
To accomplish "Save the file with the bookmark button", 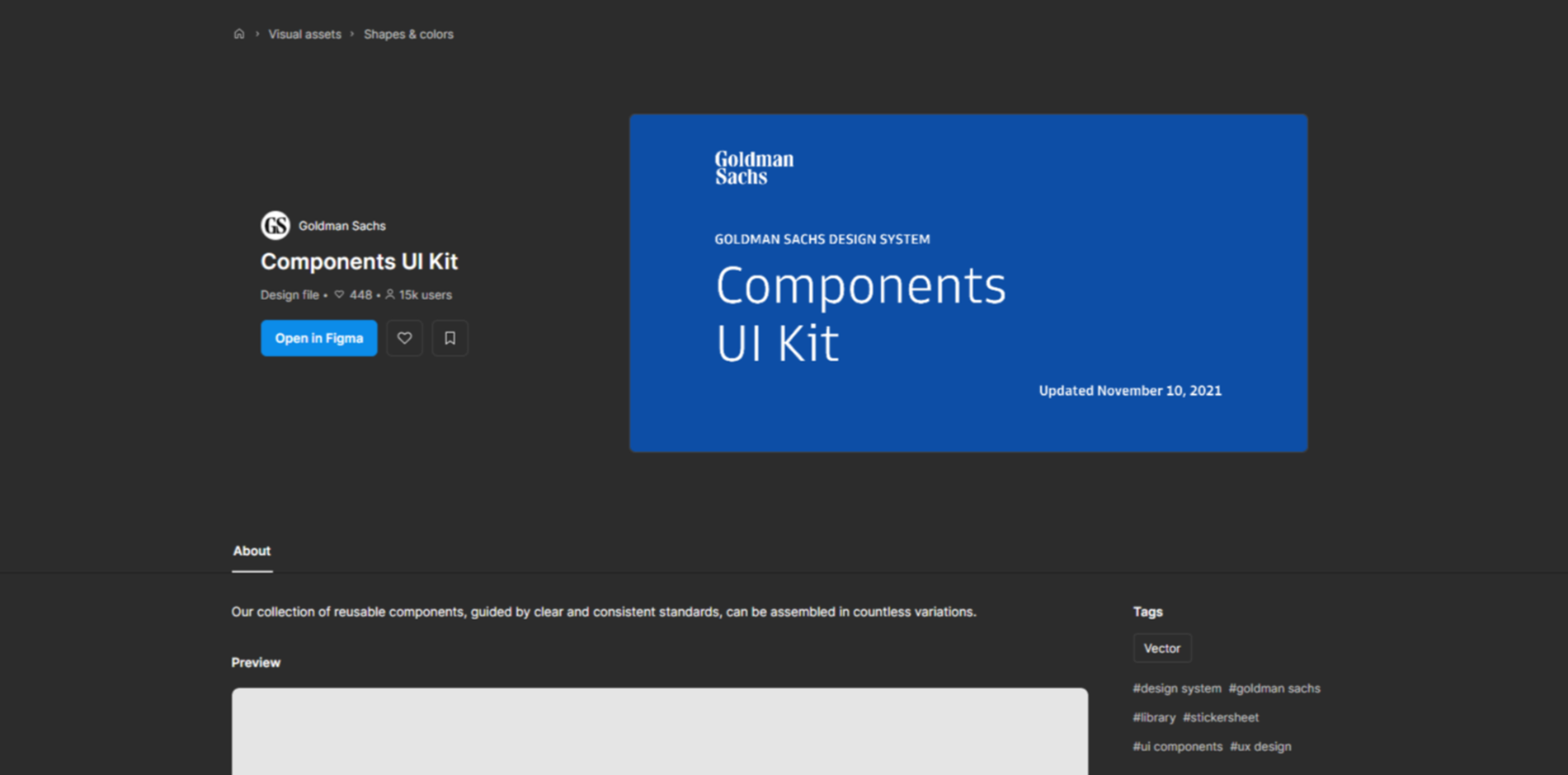I will coord(450,338).
